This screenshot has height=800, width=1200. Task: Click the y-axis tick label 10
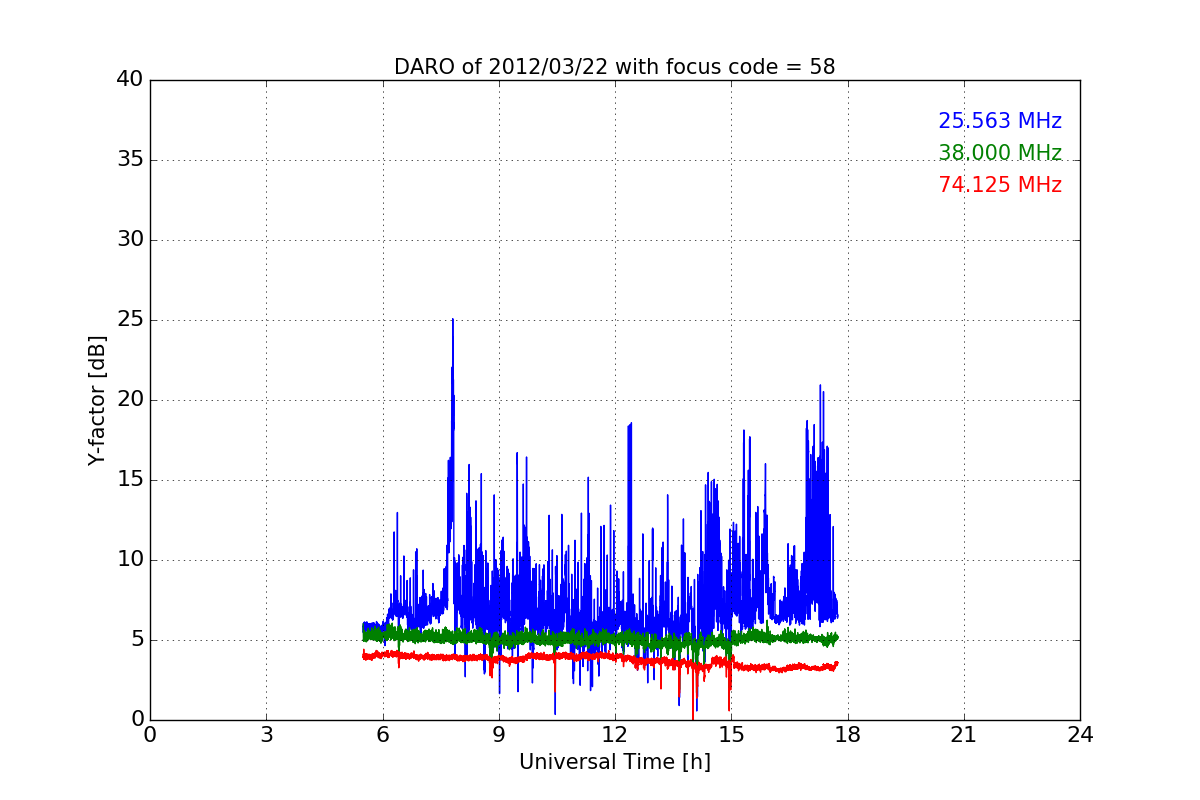coord(130,560)
